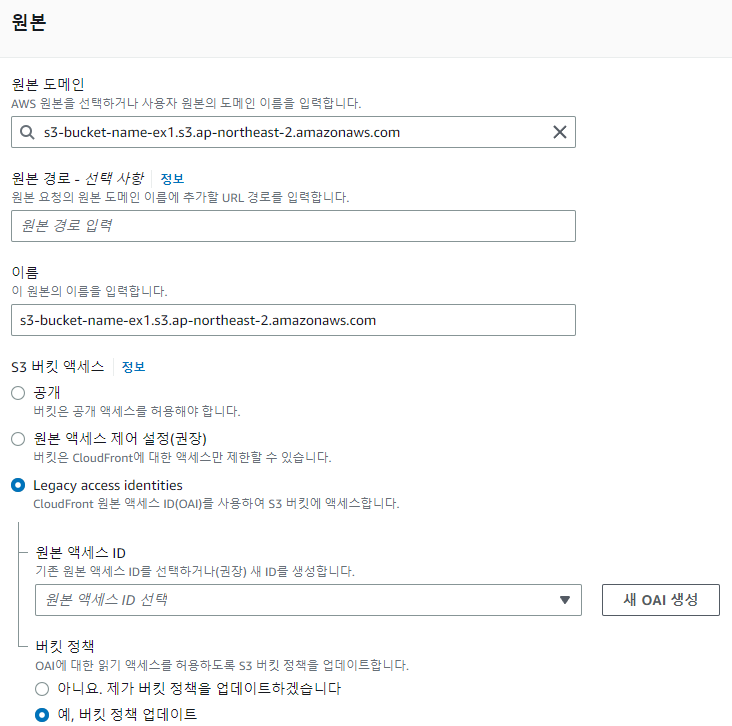Click the 원본 도메인 label text

point(48,85)
